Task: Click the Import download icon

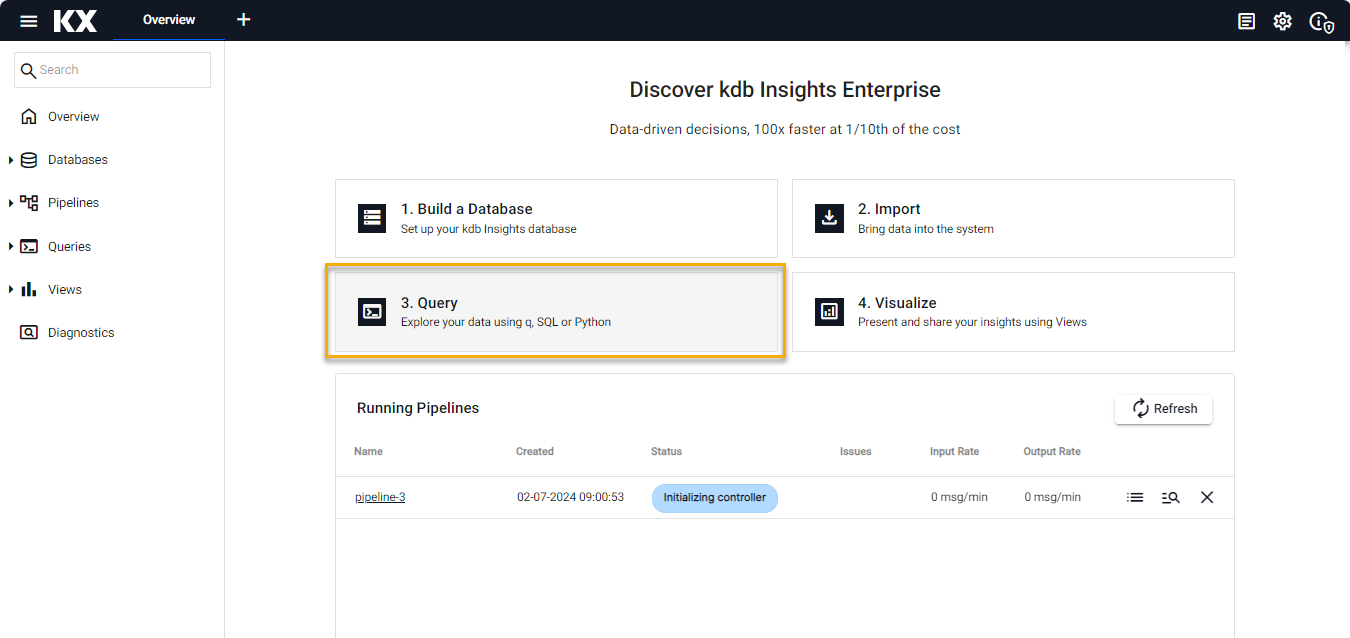Action: coord(829,218)
